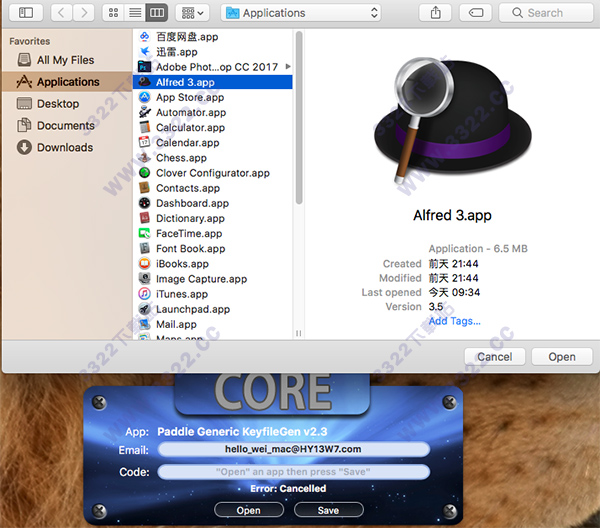This screenshot has width=600, height=528.
Task: Switch to icon view
Action: pos(113,13)
